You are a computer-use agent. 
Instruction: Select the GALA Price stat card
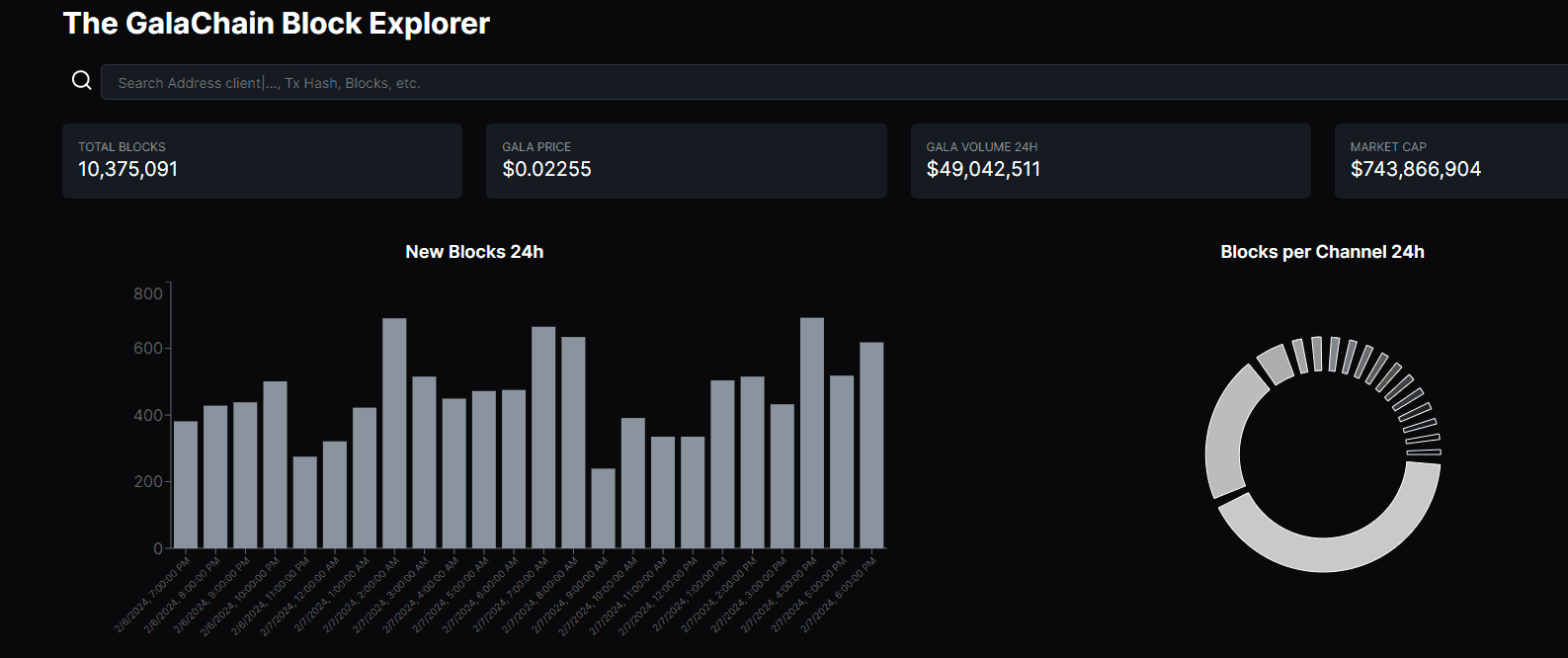tap(686, 161)
